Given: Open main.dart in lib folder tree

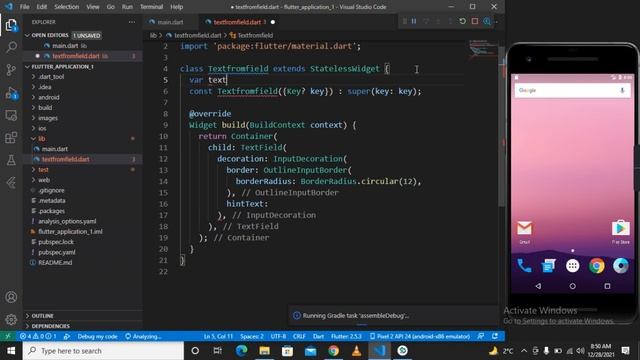Looking at the screenshot, I should [x=55, y=149].
